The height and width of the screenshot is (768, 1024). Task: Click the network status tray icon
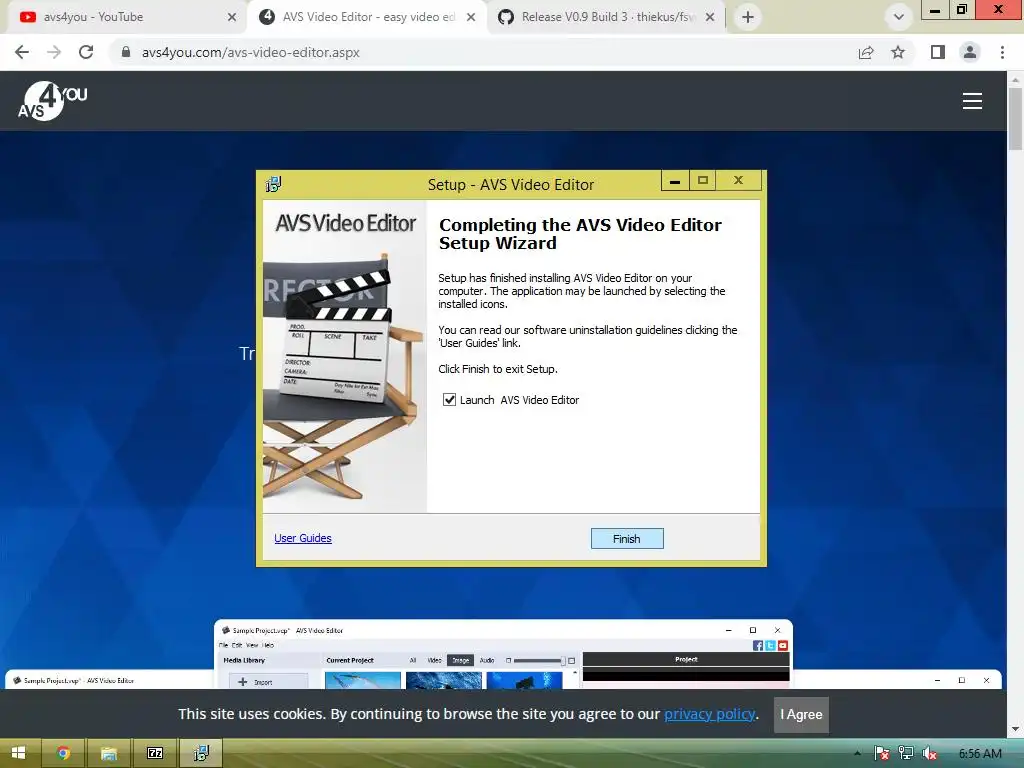pyautogui.click(x=906, y=754)
